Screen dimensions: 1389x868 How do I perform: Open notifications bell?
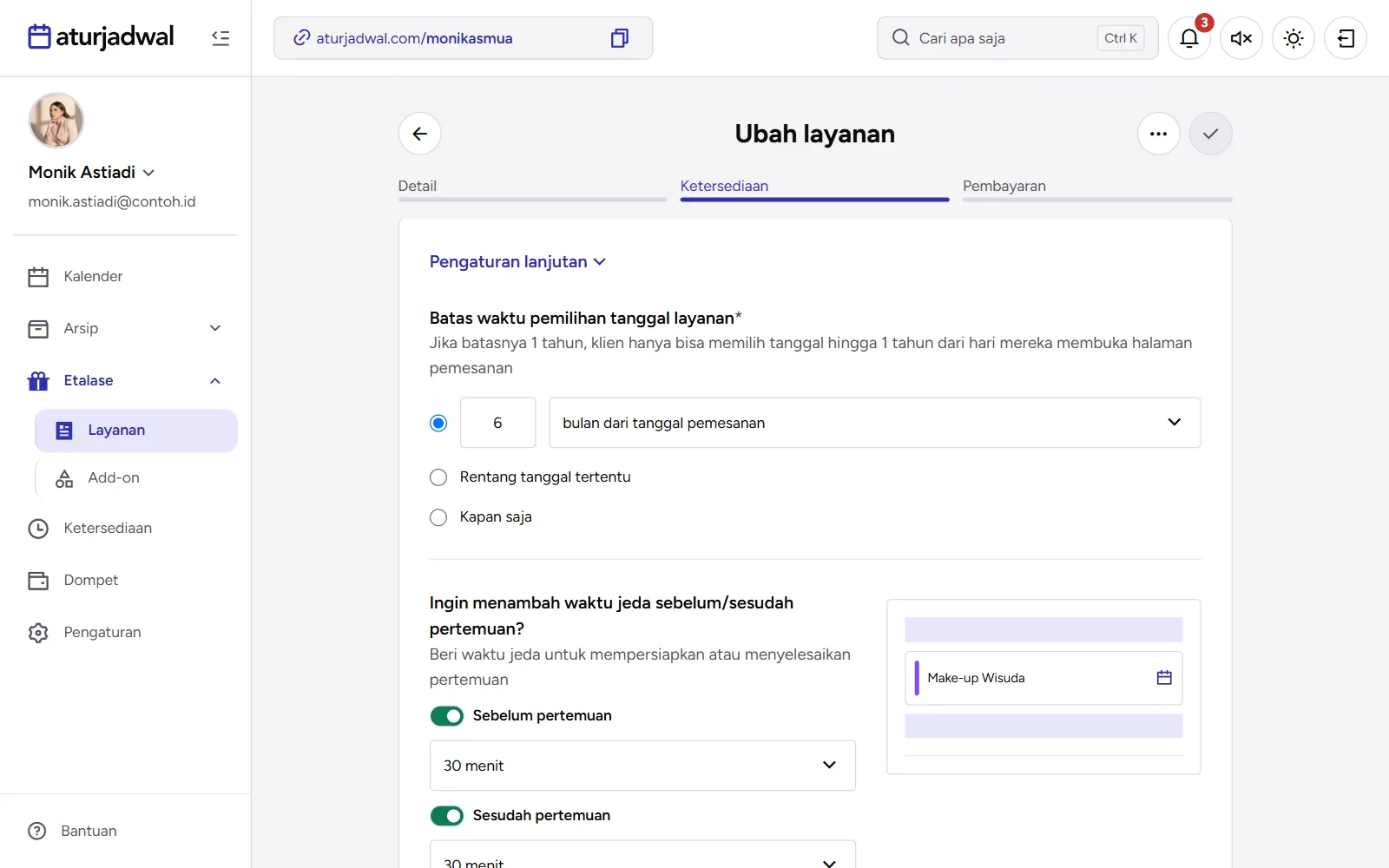coord(1189,38)
